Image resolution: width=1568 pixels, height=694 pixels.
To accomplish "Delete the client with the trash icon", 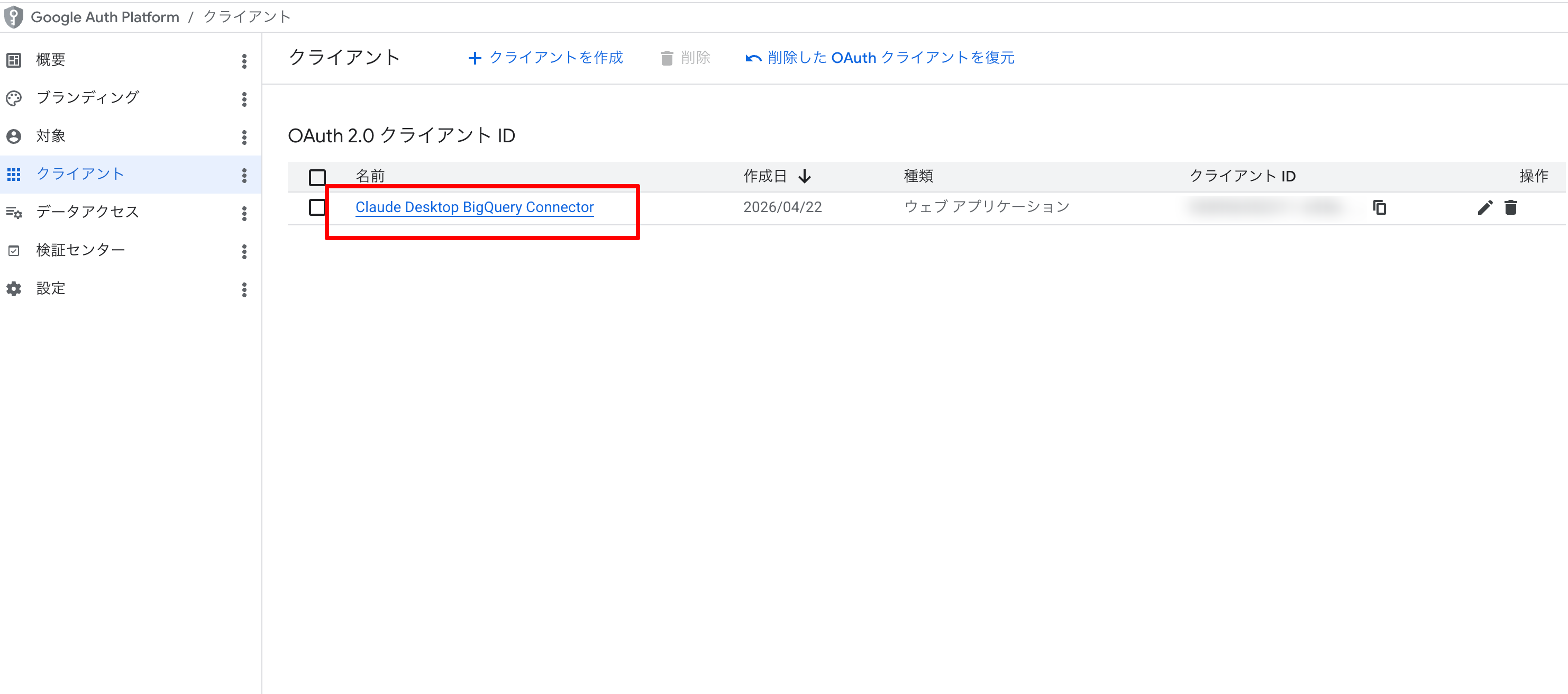I will 1511,207.
